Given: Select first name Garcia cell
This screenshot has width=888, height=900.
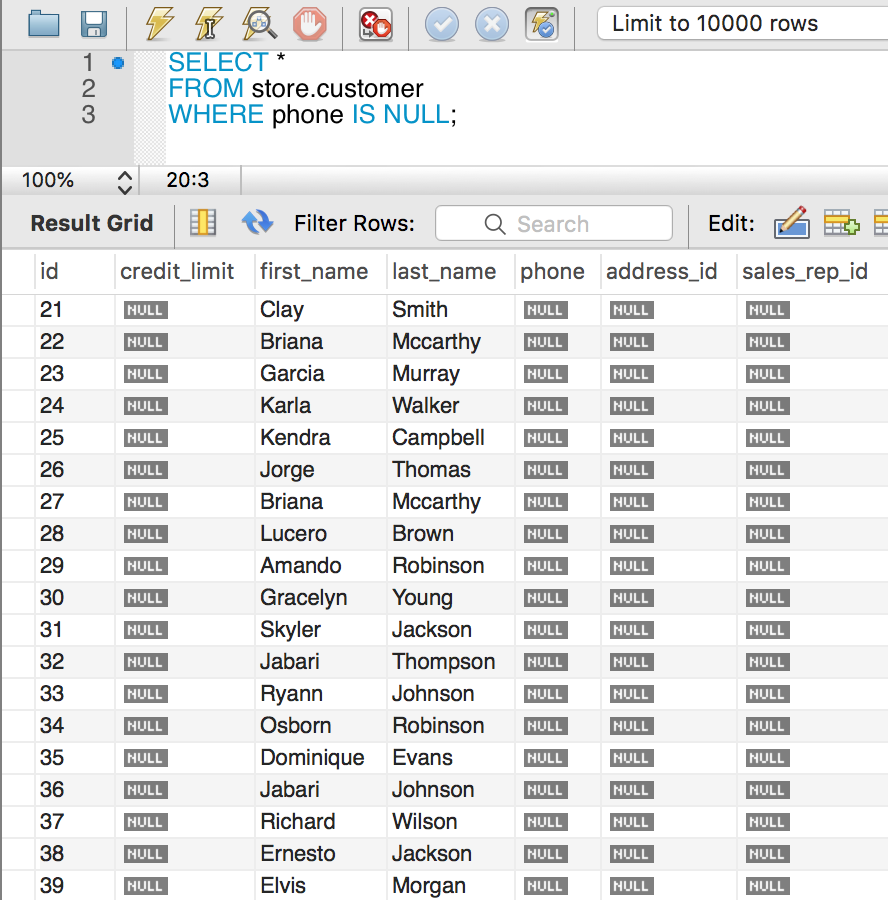Looking at the screenshot, I should point(321,374).
